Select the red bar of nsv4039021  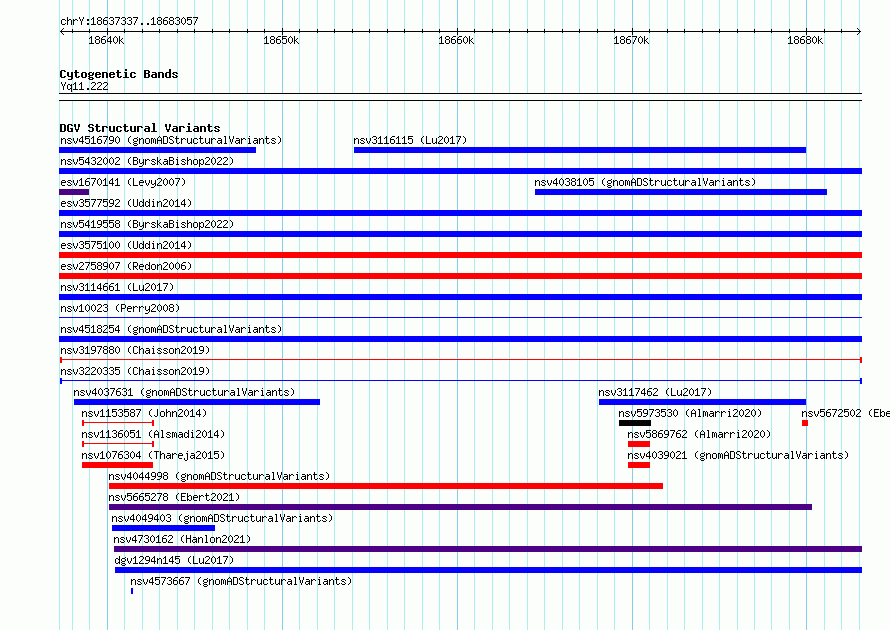(x=639, y=465)
